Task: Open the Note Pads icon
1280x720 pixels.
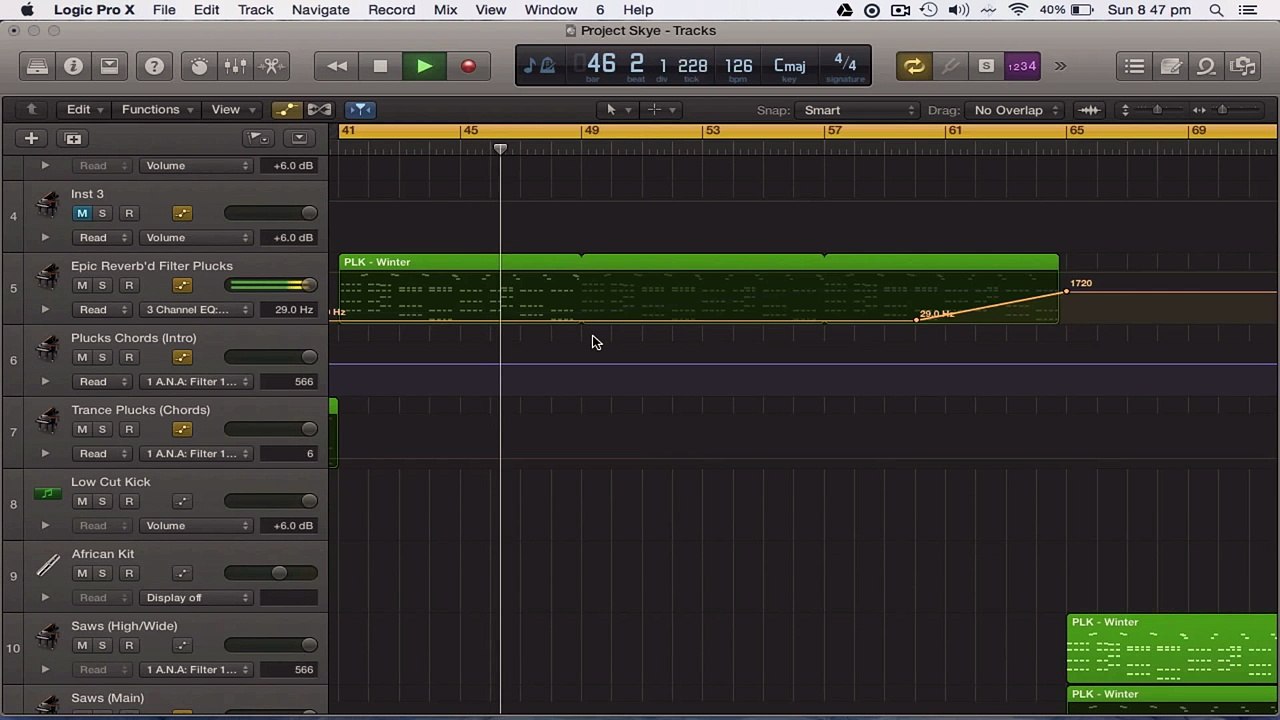Action: [1170, 66]
